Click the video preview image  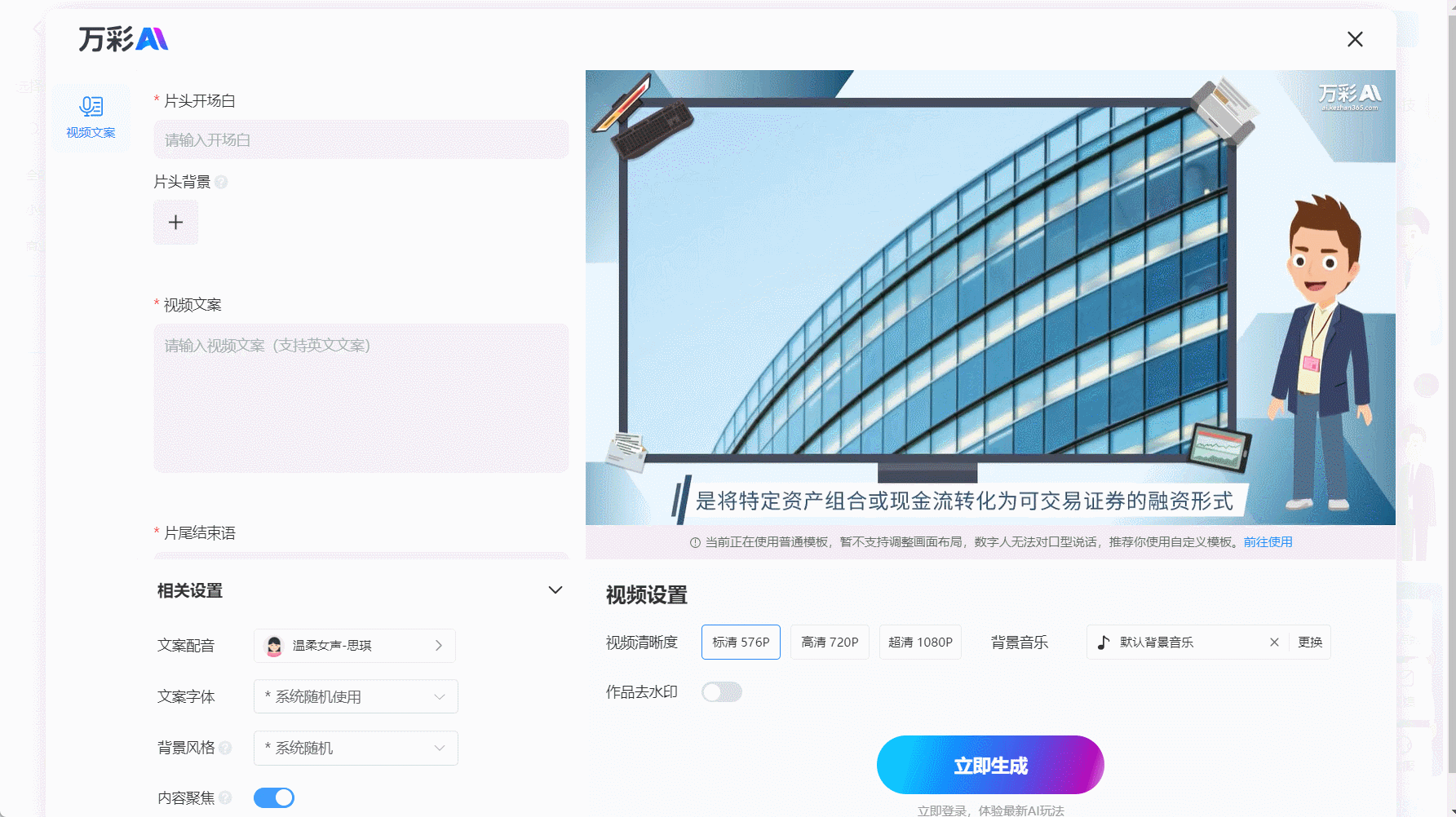[x=990, y=298]
